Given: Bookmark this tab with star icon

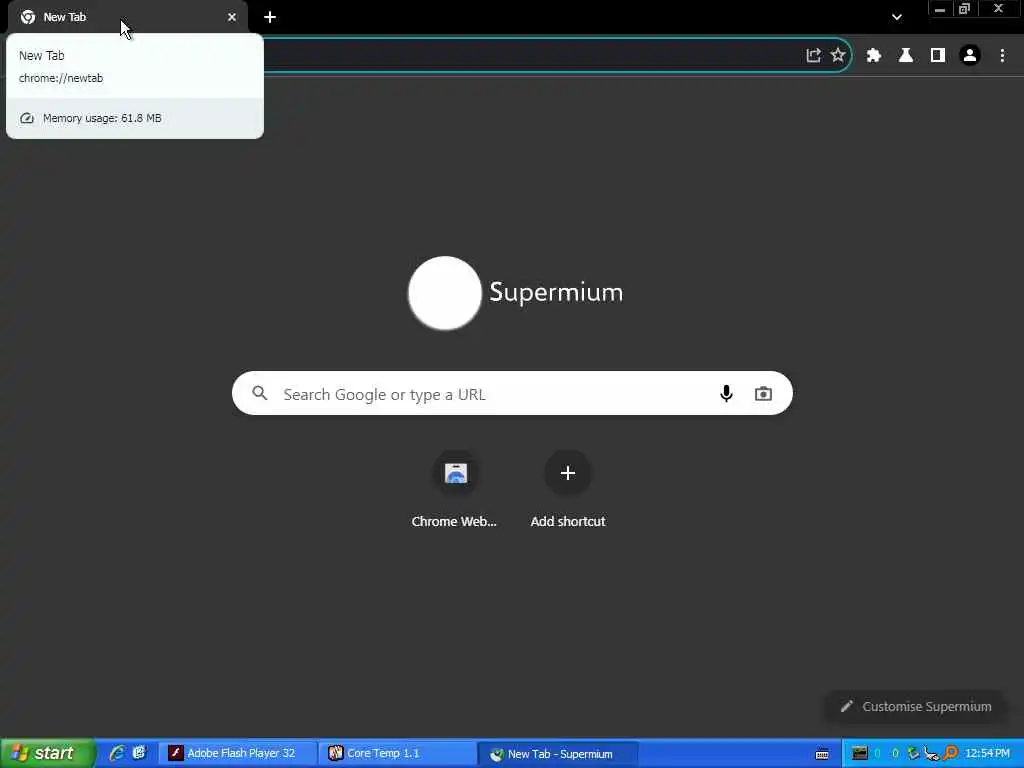Looking at the screenshot, I should point(838,55).
